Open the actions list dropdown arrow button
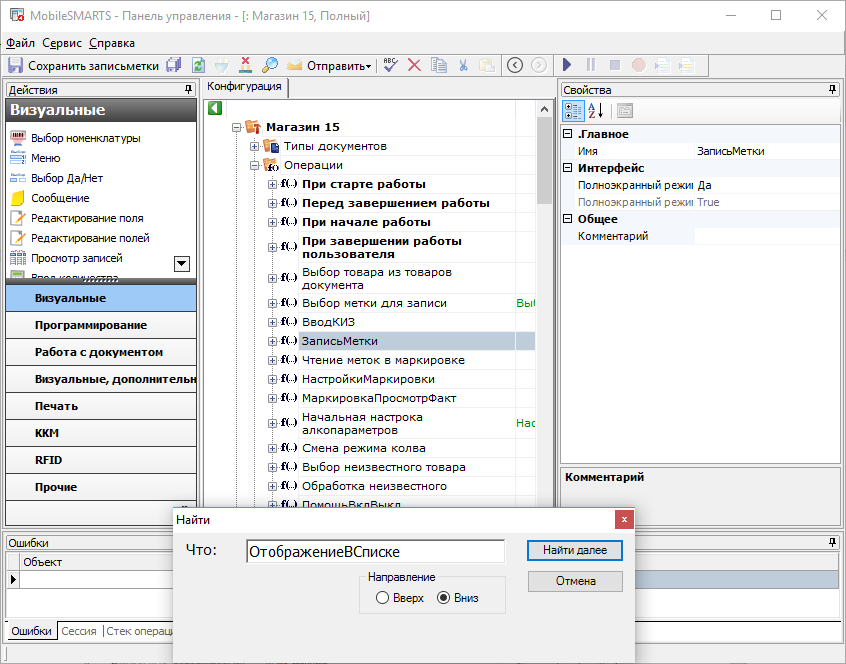 click(x=182, y=264)
